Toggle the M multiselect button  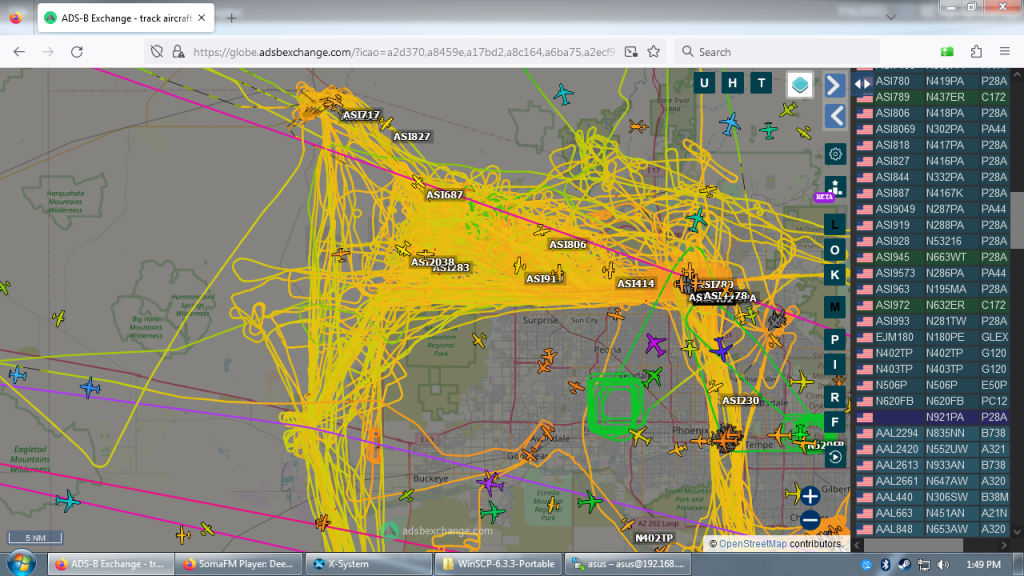pos(835,307)
